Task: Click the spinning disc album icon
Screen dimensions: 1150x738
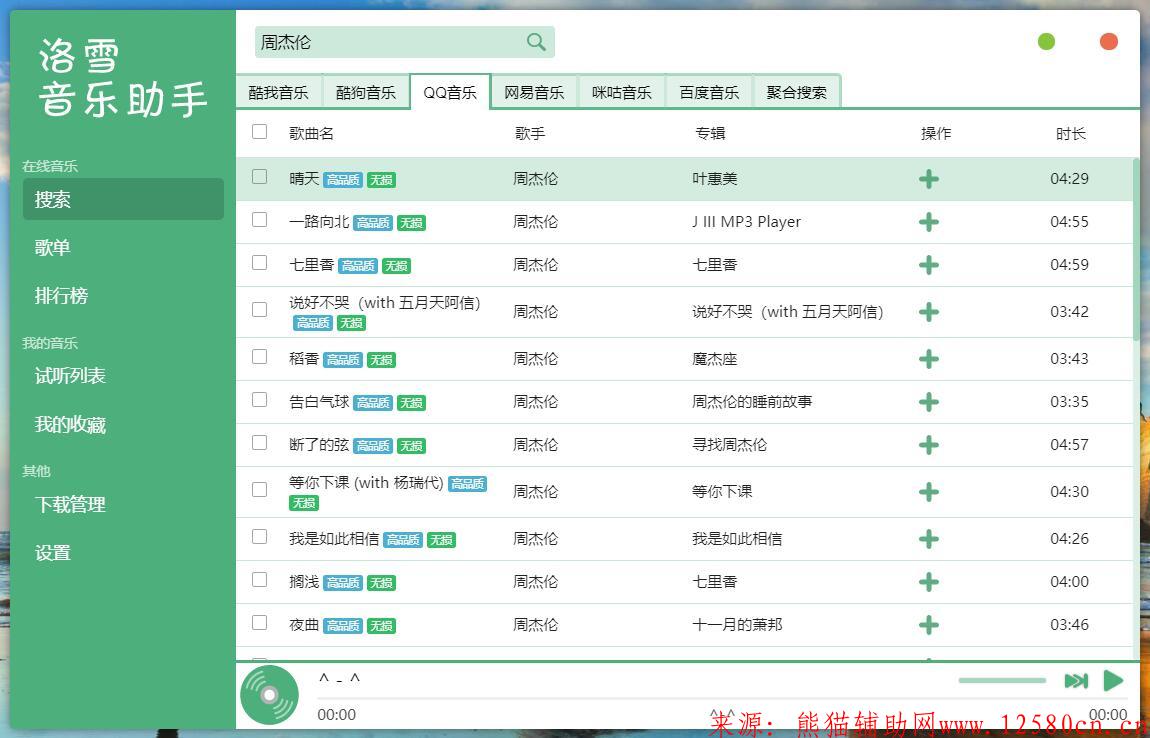Action: tap(269, 695)
